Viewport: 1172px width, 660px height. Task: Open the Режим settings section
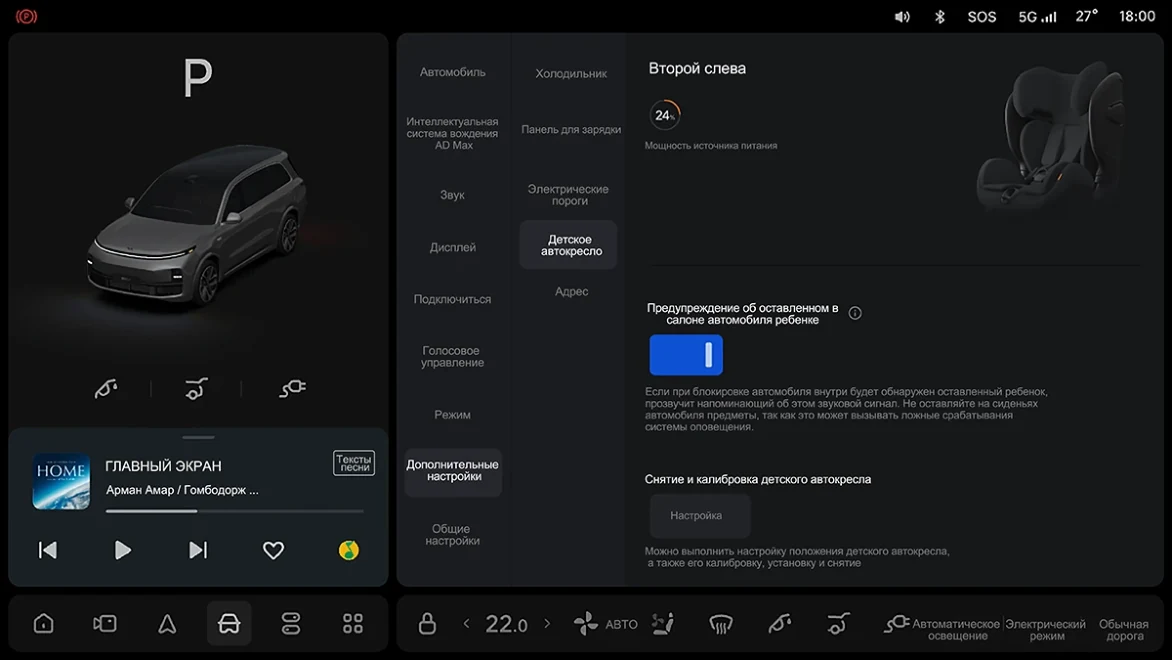click(x=452, y=415)
